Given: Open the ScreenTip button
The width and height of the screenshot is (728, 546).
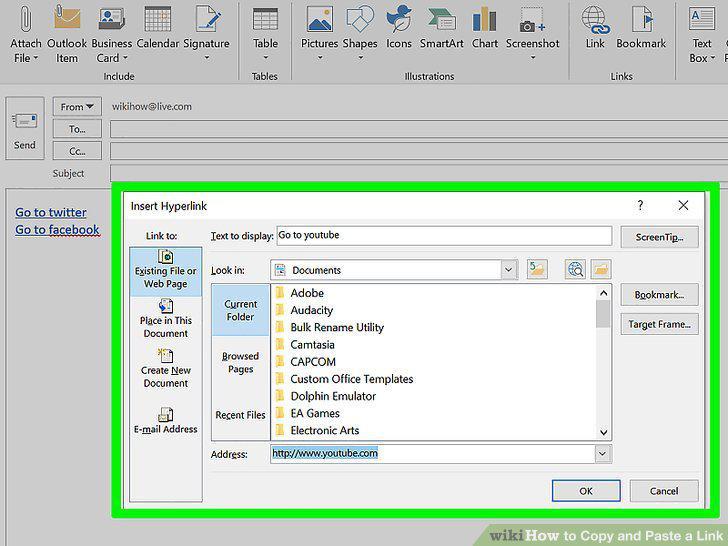Looking at the screenshot, I should tap(659, 237).
